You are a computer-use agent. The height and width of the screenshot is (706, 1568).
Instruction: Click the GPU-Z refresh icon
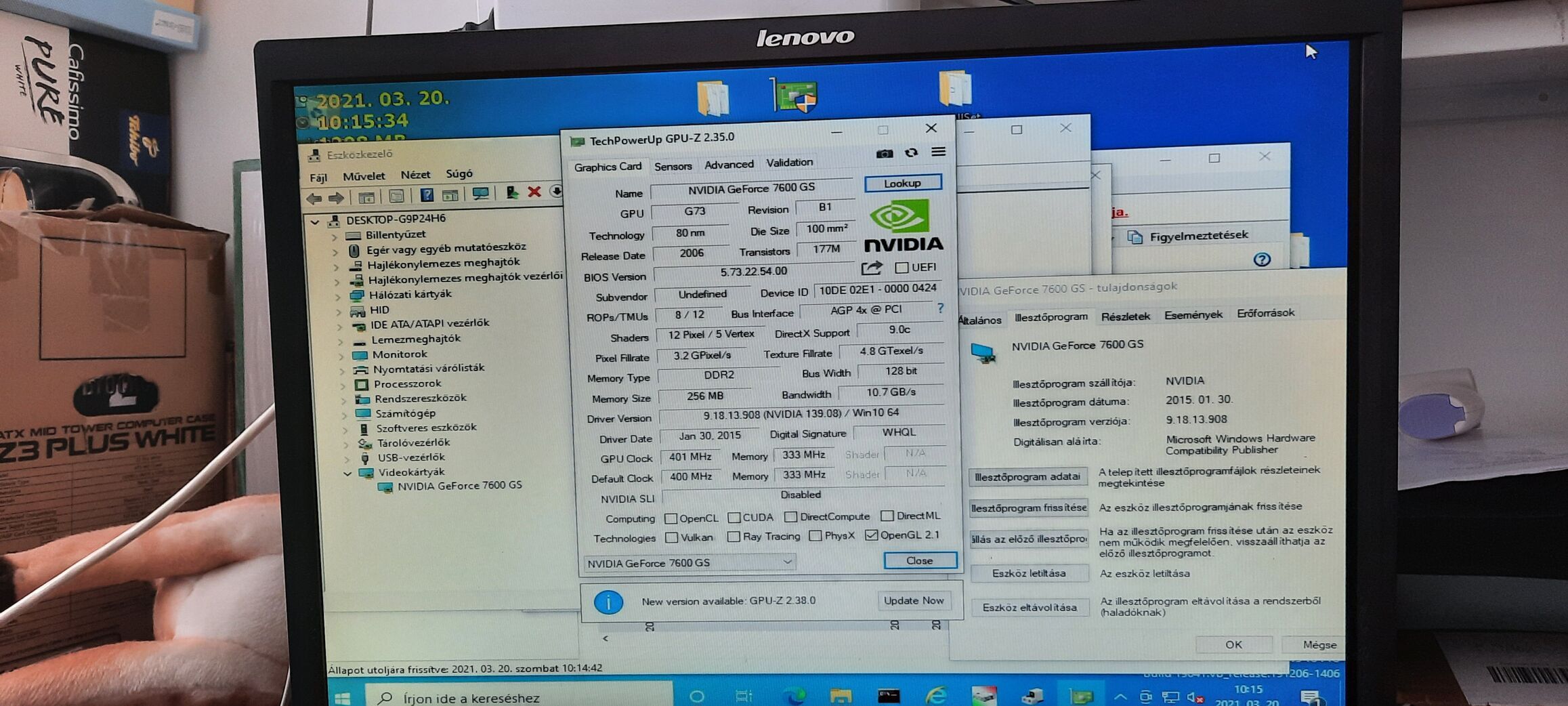point(912,153)
